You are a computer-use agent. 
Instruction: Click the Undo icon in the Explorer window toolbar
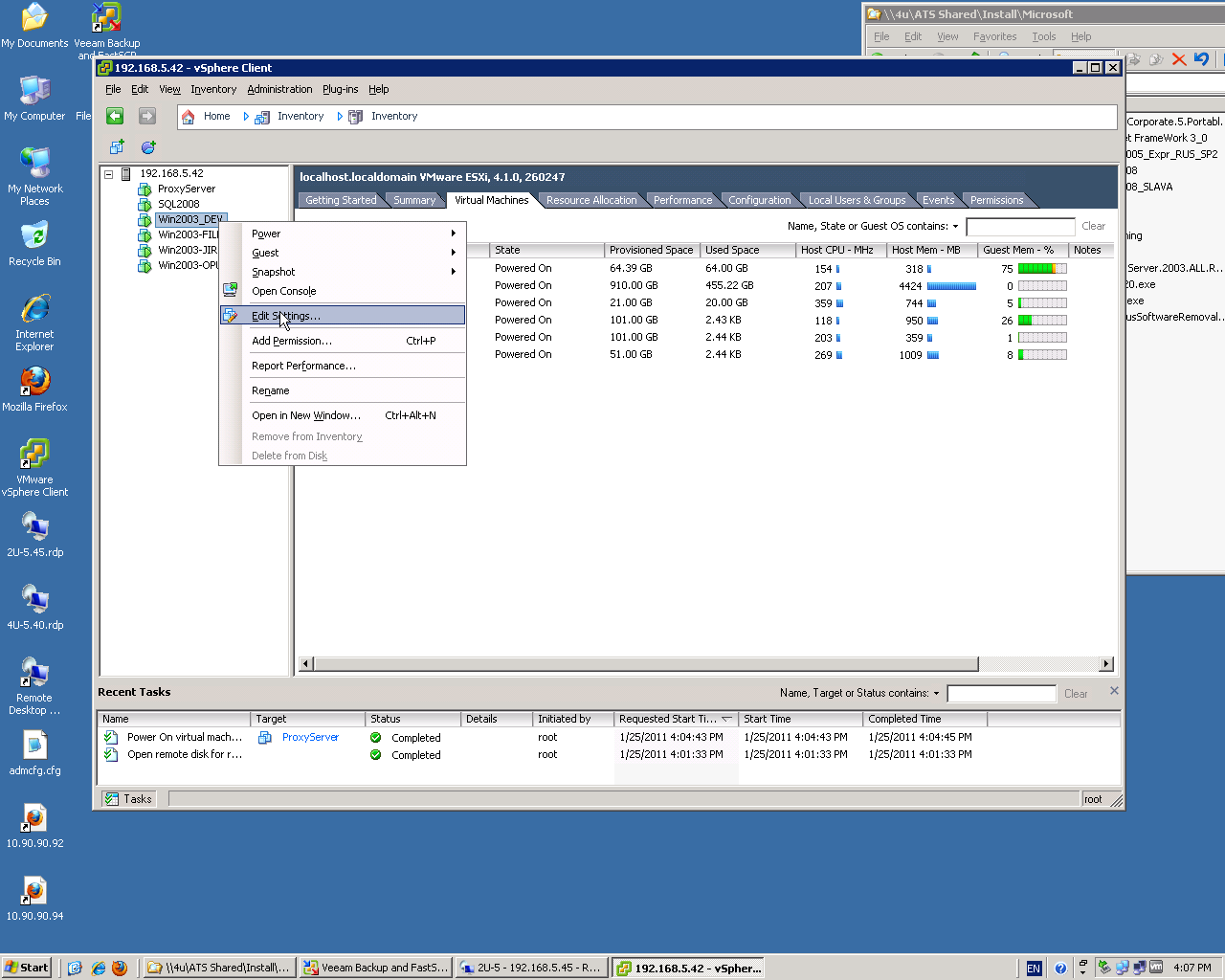(1202, 59)
